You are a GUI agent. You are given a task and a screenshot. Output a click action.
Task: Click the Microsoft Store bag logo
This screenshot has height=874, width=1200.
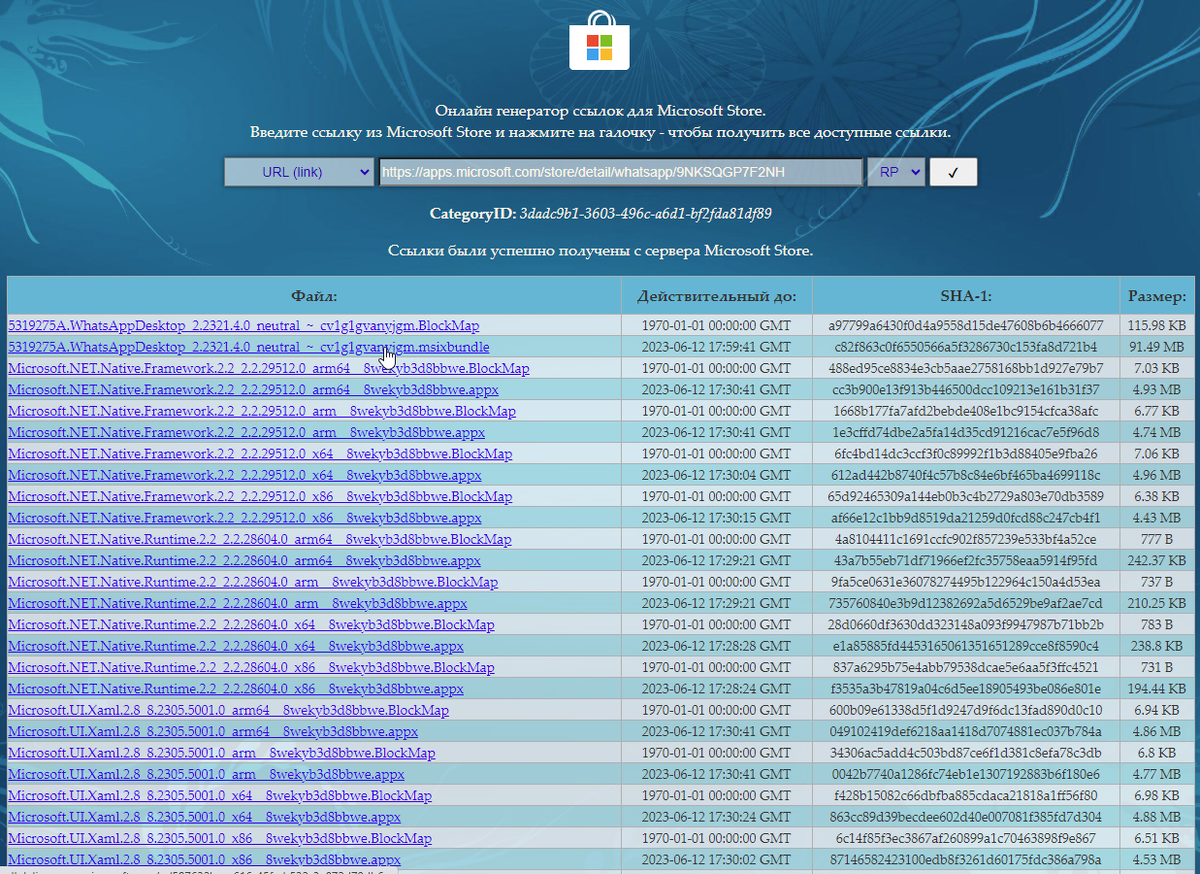pos(599,40)
